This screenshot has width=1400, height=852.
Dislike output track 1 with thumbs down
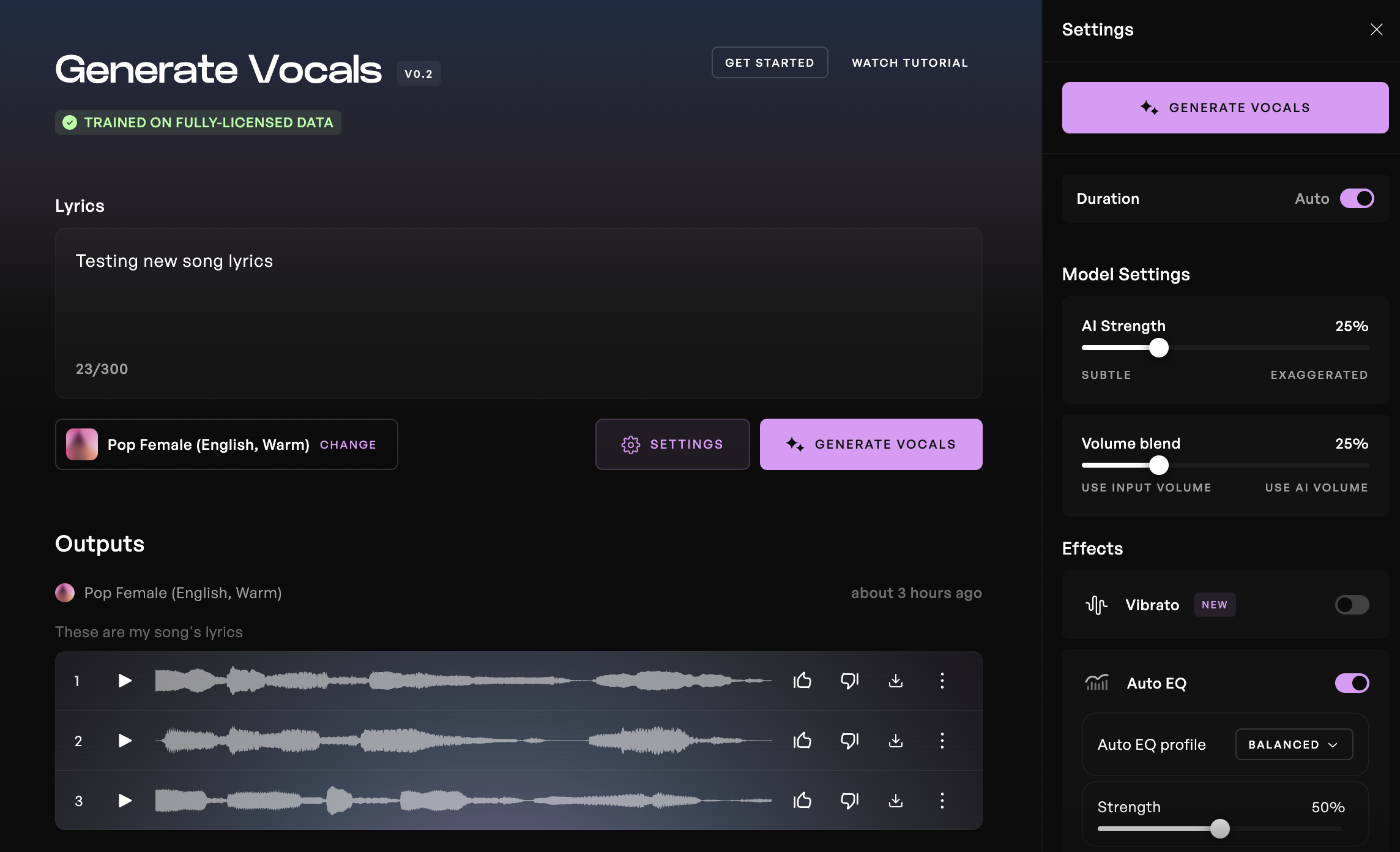pyautogui.click(x=849, y=681)
